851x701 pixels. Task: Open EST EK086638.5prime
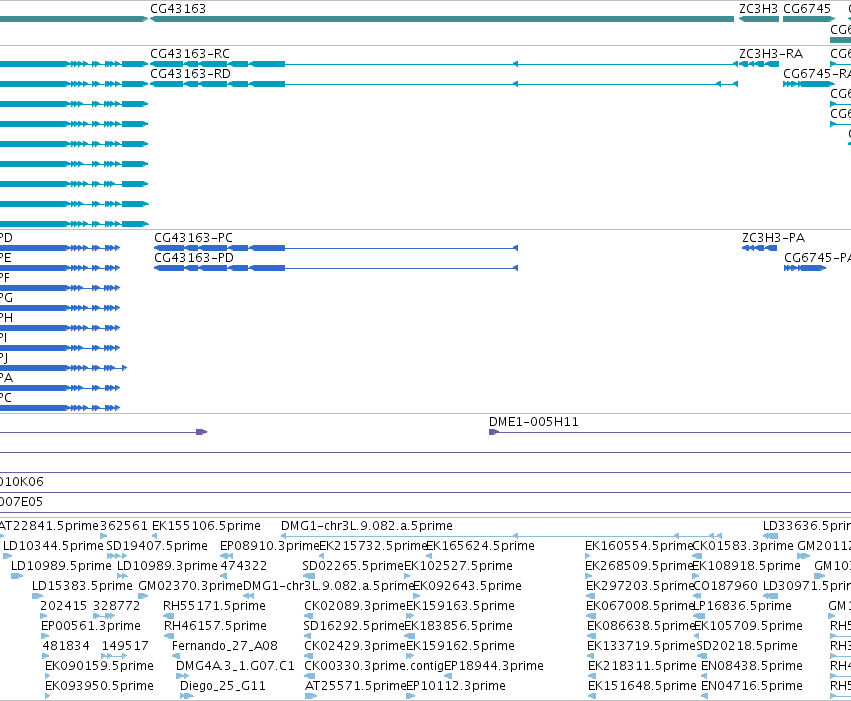[x=642, y=626]
